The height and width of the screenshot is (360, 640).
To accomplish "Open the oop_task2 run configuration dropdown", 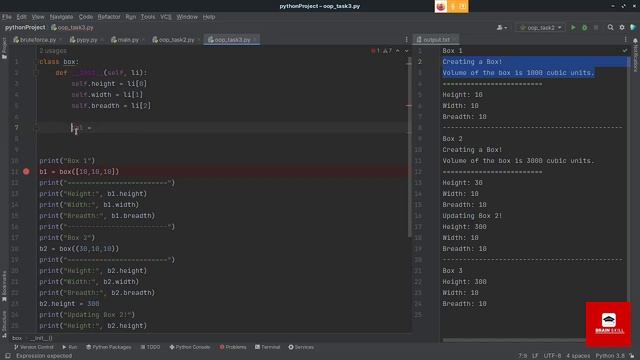I will 541,27.
